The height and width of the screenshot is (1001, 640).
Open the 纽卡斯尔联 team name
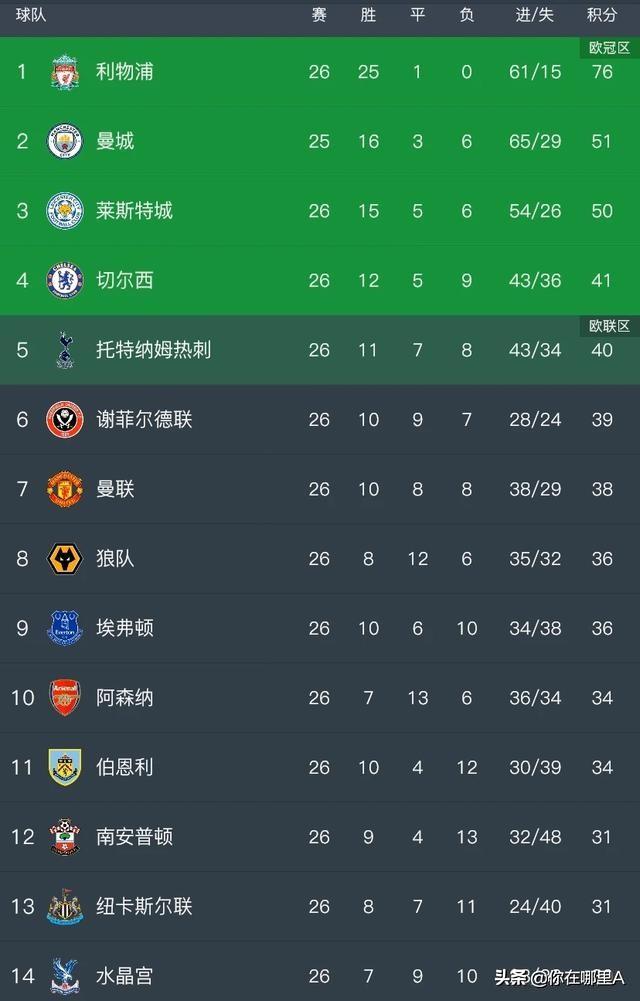tap(144, 907)
